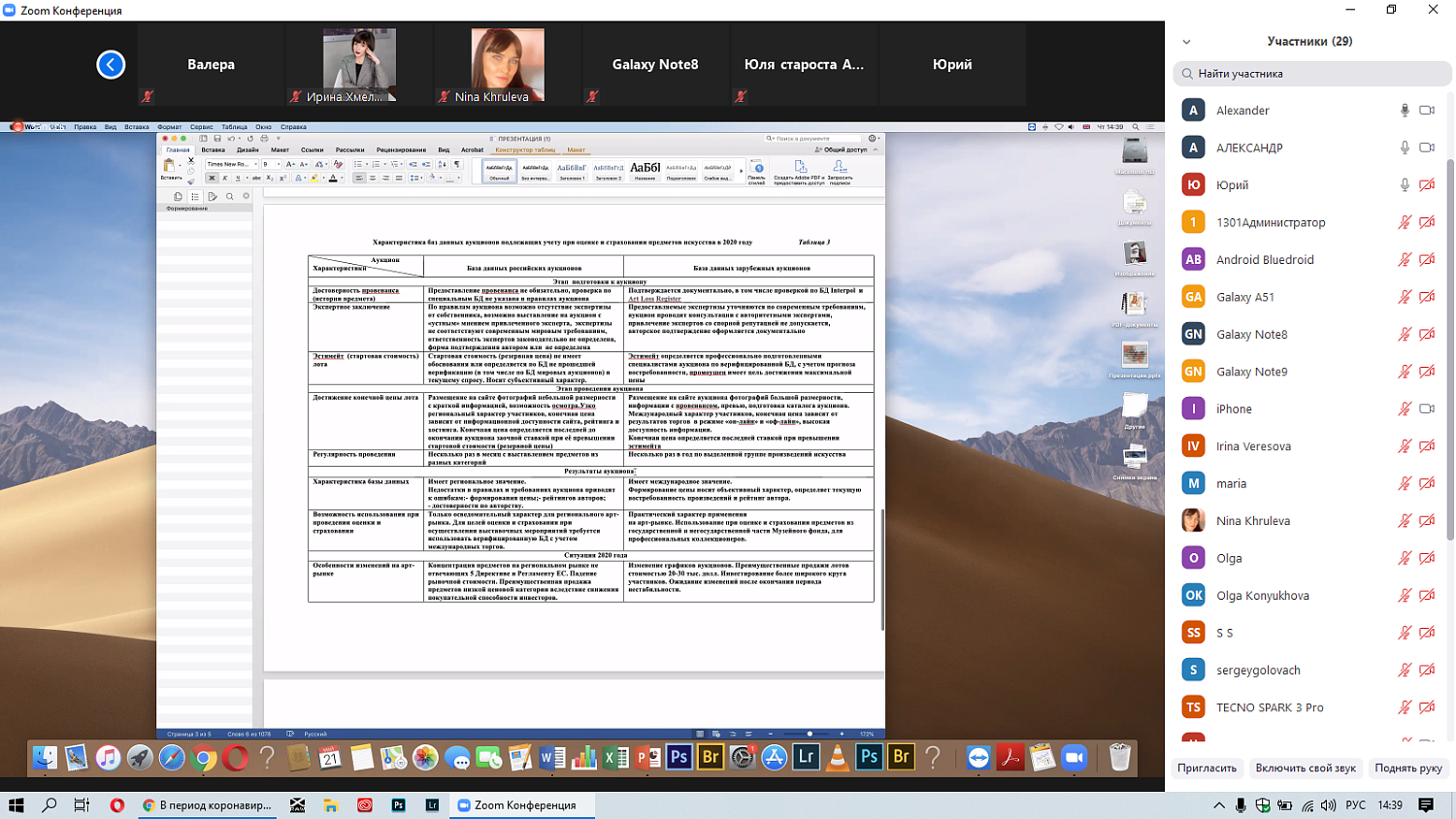This screenshot has height=819, width=1456.
Task: Toggle muted microphone for maria
Action: pyautogui.click(x=1405, y=483)
